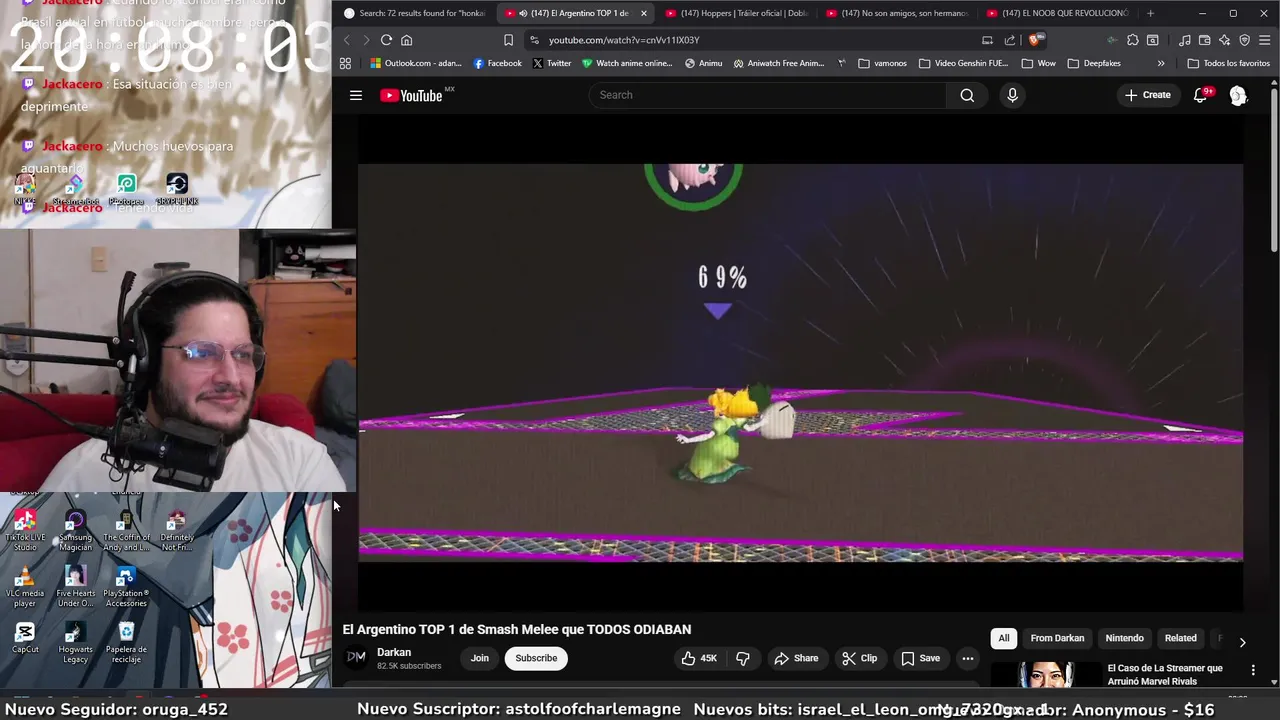Open the Outlook.com bookmark
This screenshot has height=720, width=1280.
pyautogui.click(x=416, y=63)
